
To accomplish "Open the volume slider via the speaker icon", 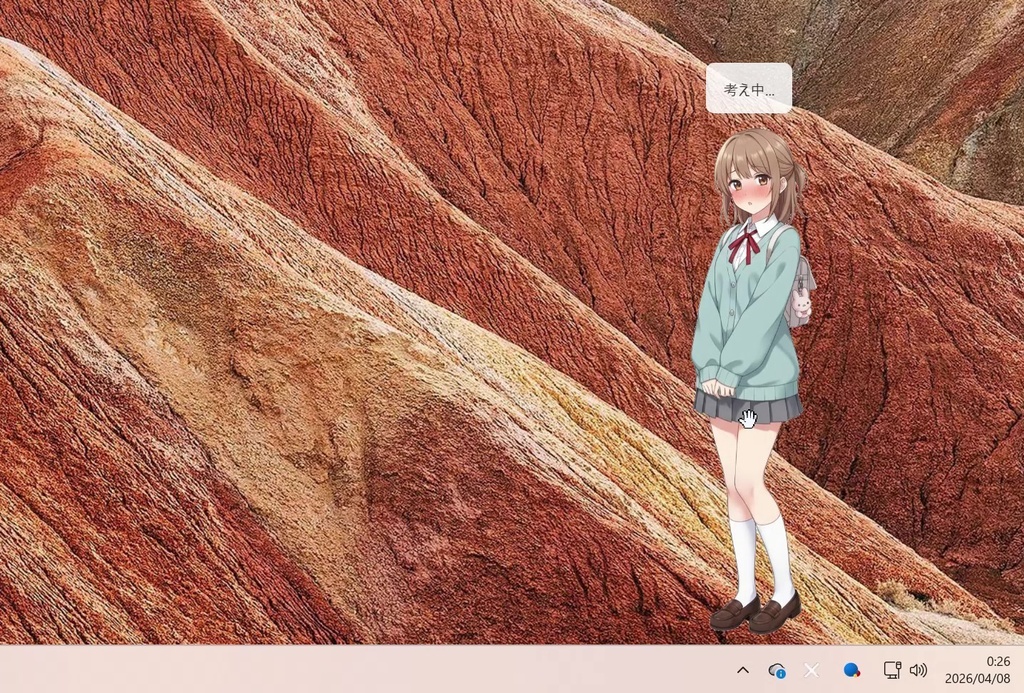I will pos(917,670).
